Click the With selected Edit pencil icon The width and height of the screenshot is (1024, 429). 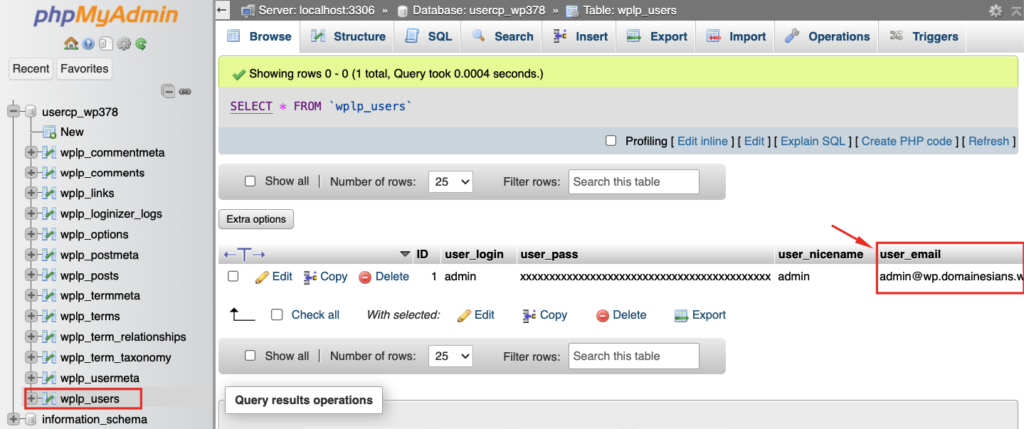click(464, 315)
